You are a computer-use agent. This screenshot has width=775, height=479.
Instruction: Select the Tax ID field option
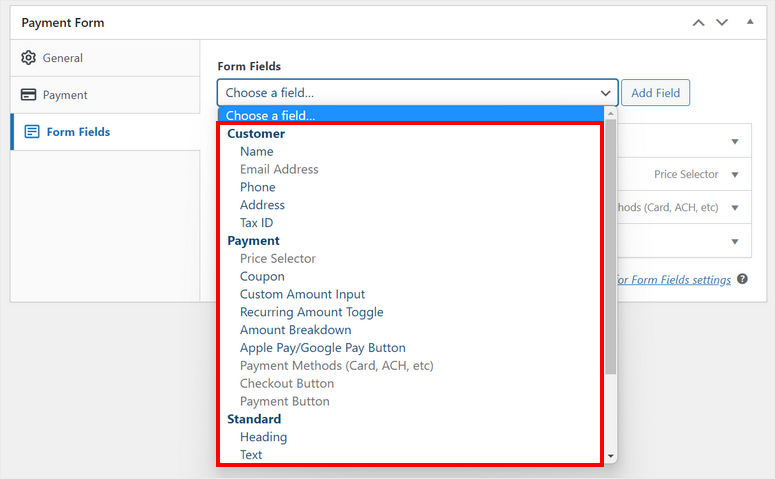256,223
